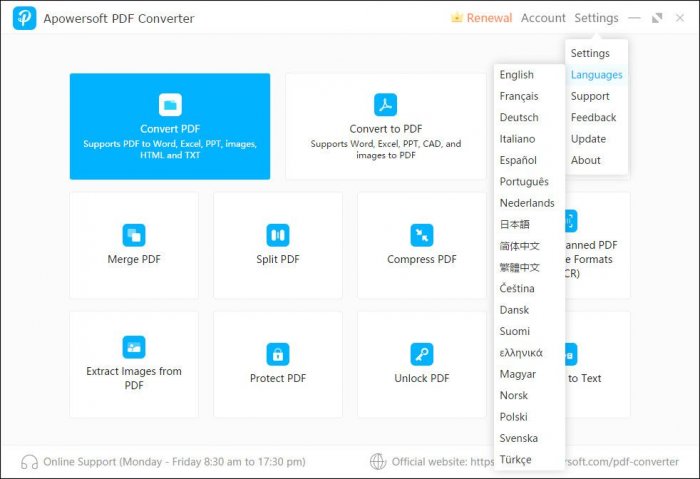
Task: Click the Convert to PDF tile title
Action: pyautogui.click(x=386, y=129)
